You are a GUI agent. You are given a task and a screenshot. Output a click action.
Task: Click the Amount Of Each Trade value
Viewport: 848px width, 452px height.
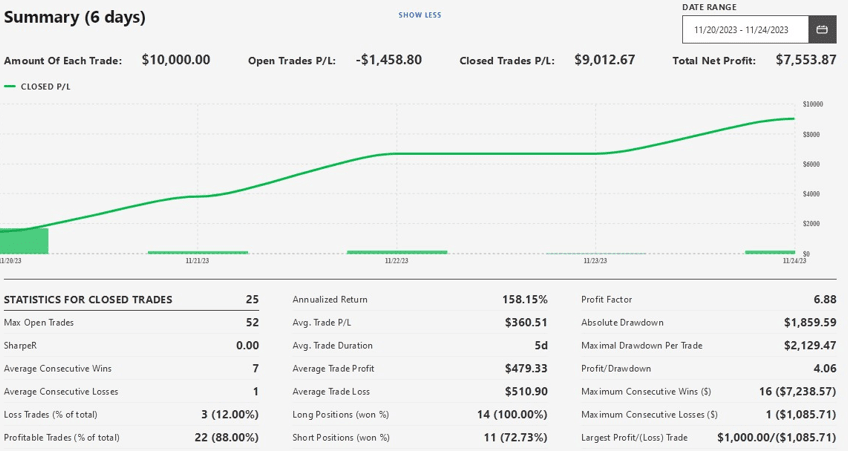tap(176, 60)
